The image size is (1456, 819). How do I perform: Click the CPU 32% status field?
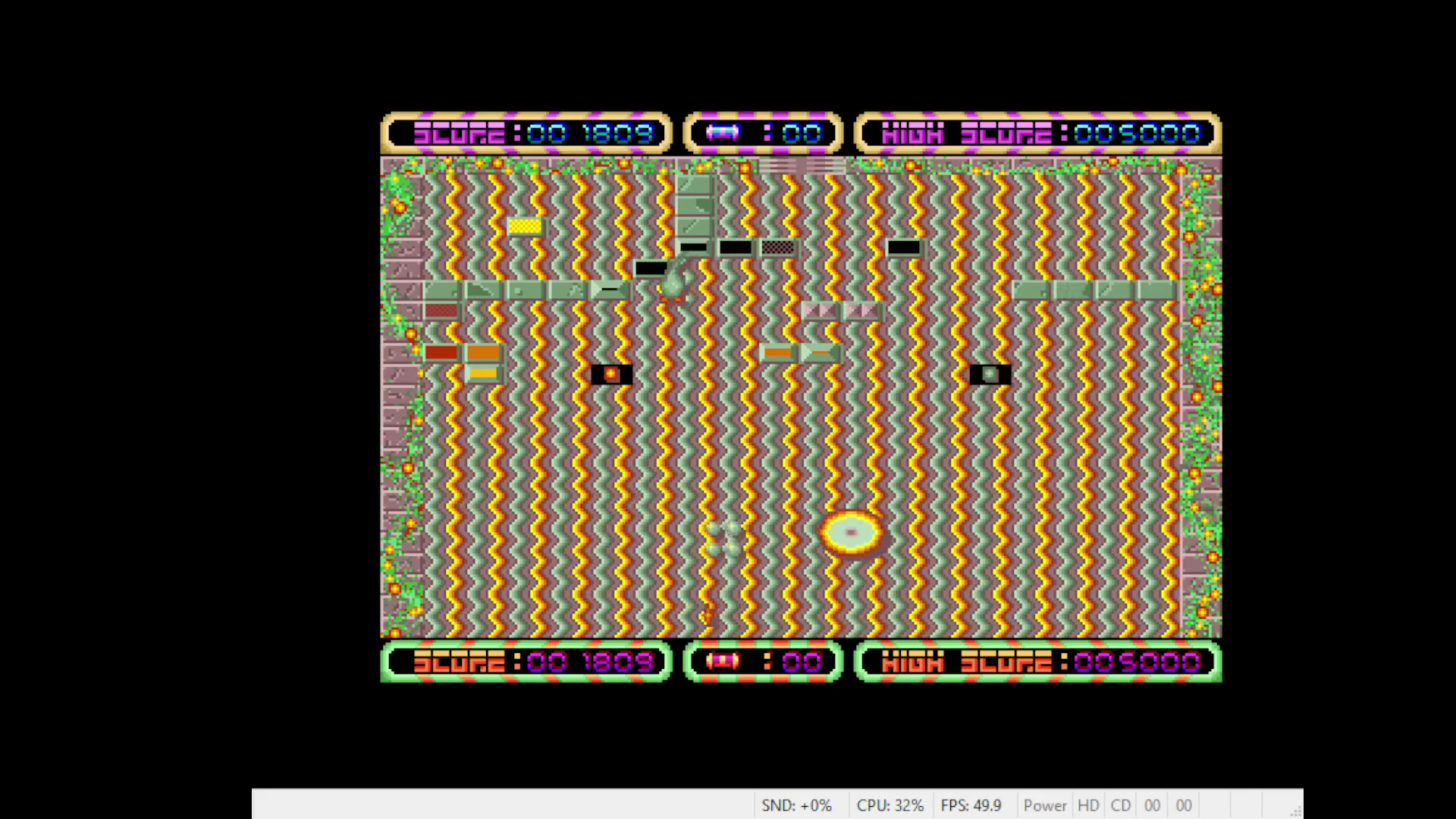point(890,805)
